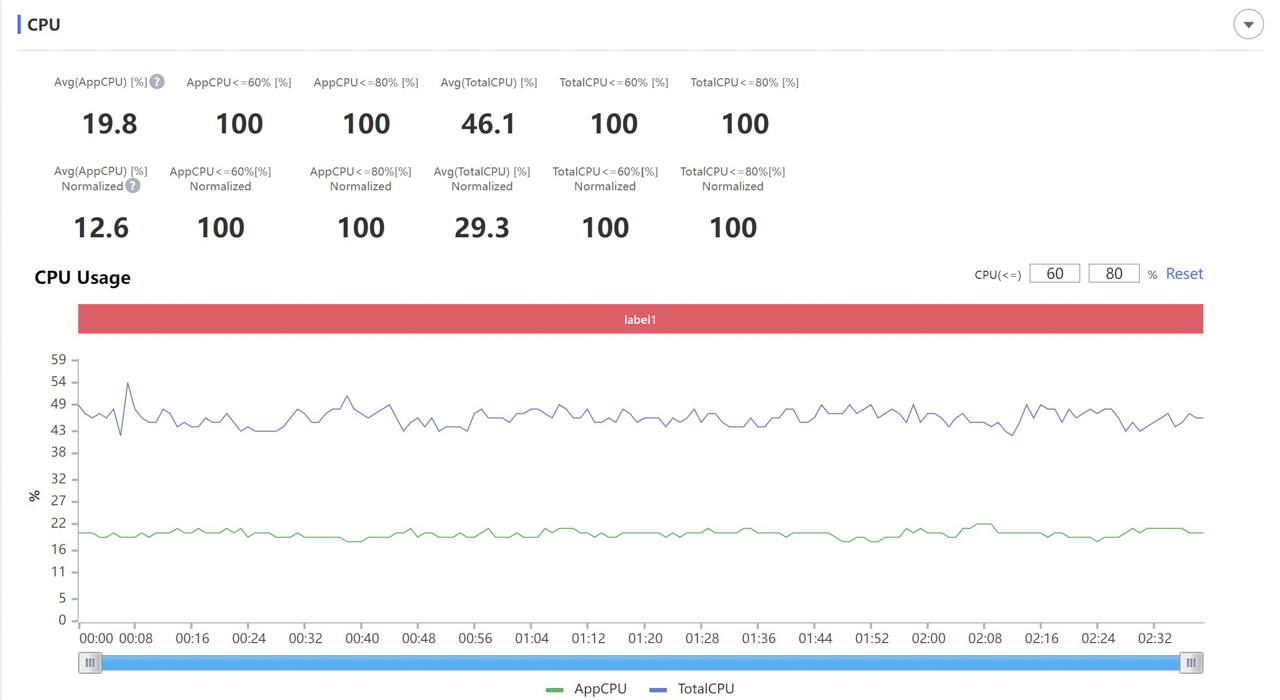The image size is (1280, 700).
Task: Click the Avg(AppCPU) value 19.8
Action: [109, 124]
